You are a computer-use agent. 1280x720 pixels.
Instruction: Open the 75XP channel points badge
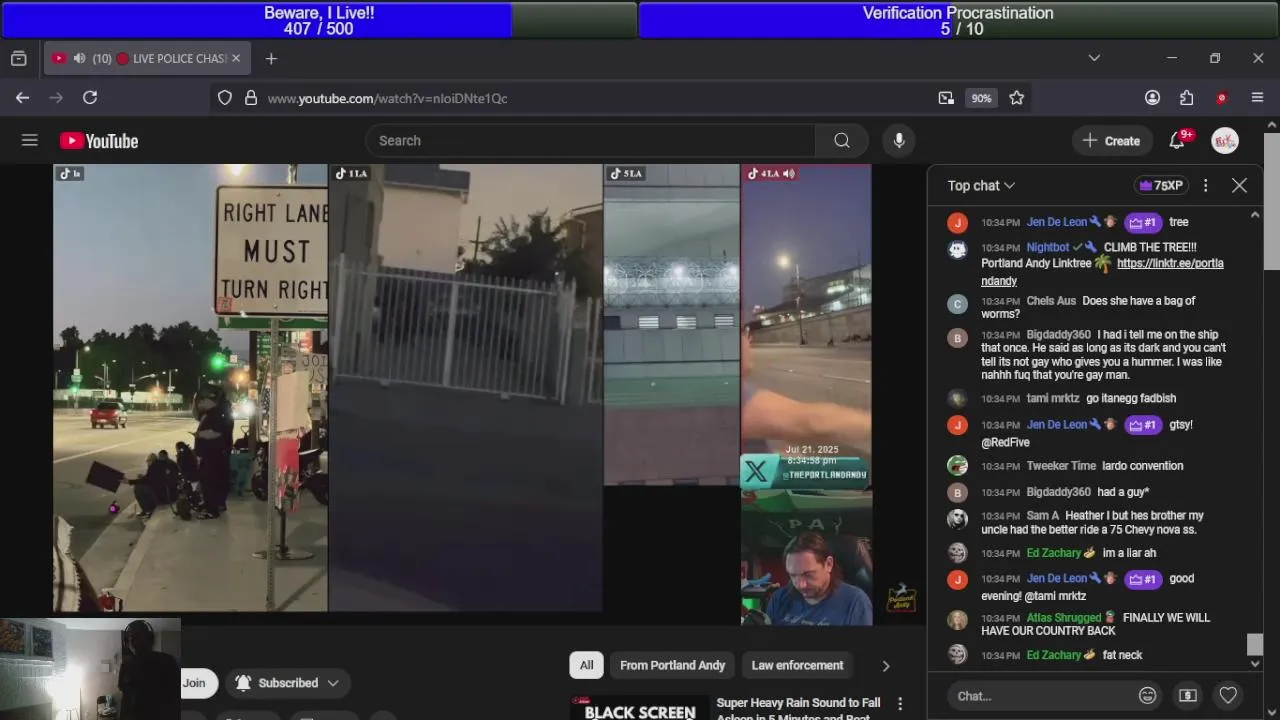click(1161, 186)
